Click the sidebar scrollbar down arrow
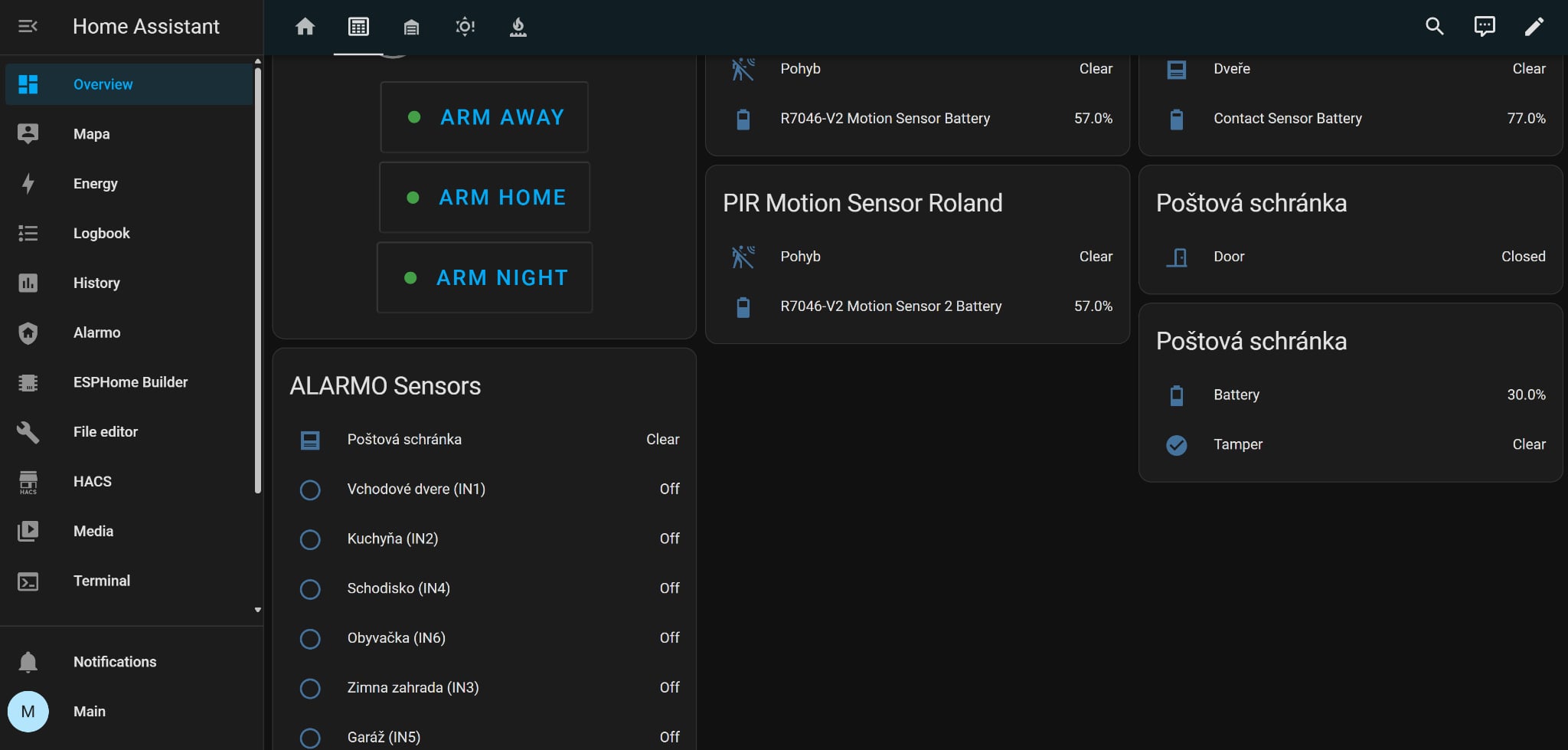Viewport: 1568px width, 750px height. [x=258, y=610]
